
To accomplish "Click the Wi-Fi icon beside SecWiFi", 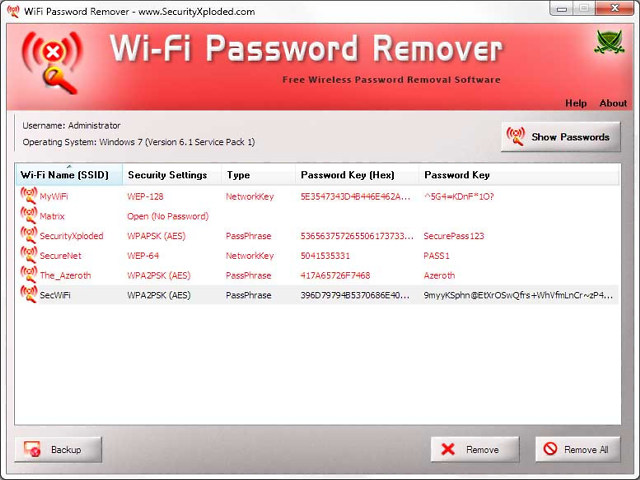I will pyautogui.click(x=28, y=295).
